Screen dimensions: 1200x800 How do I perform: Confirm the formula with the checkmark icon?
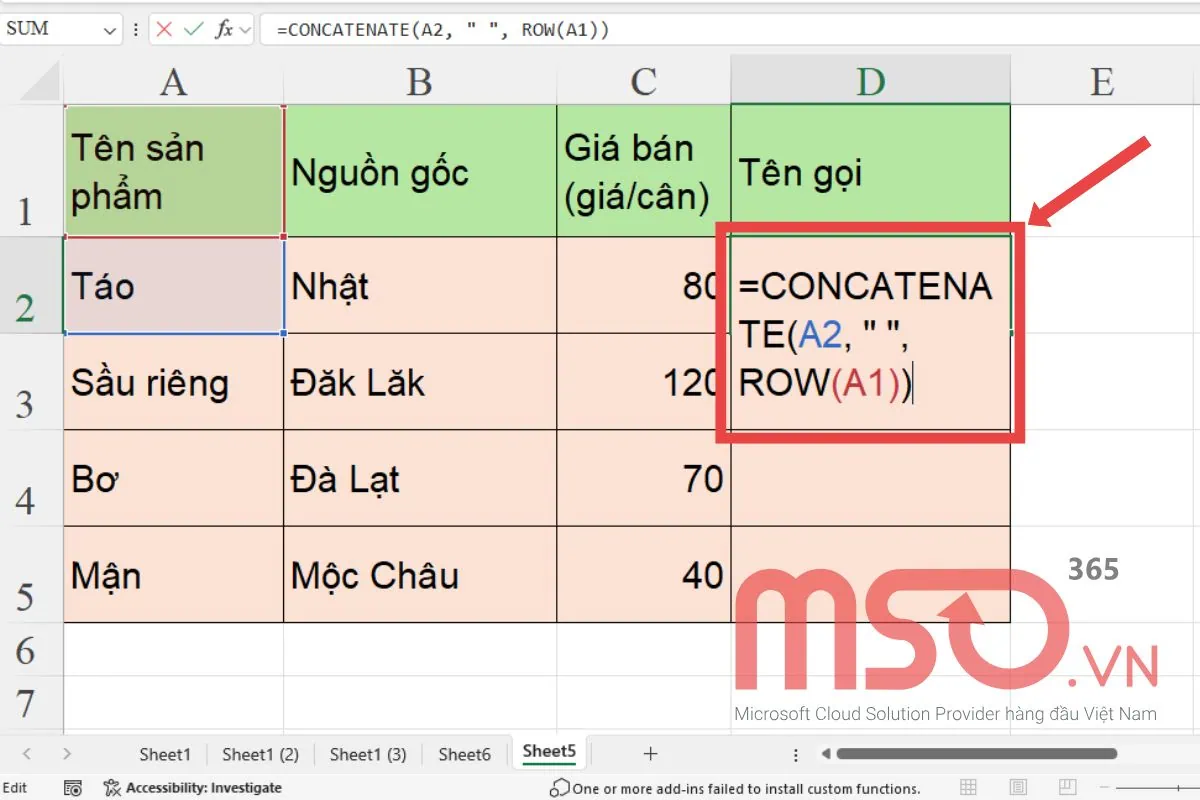click(x=194, y=29)
